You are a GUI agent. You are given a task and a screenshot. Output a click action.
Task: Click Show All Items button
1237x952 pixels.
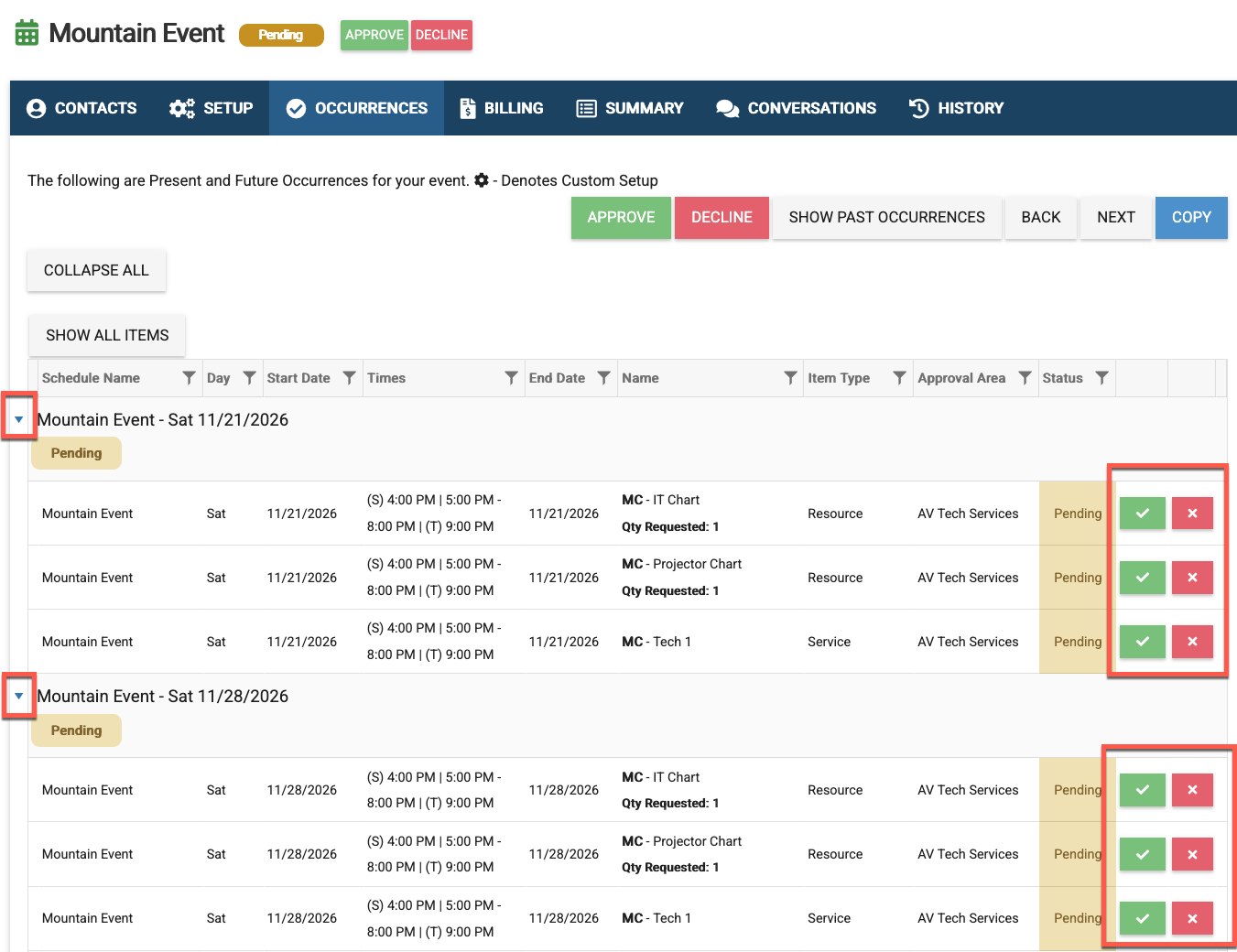(107, 336)
